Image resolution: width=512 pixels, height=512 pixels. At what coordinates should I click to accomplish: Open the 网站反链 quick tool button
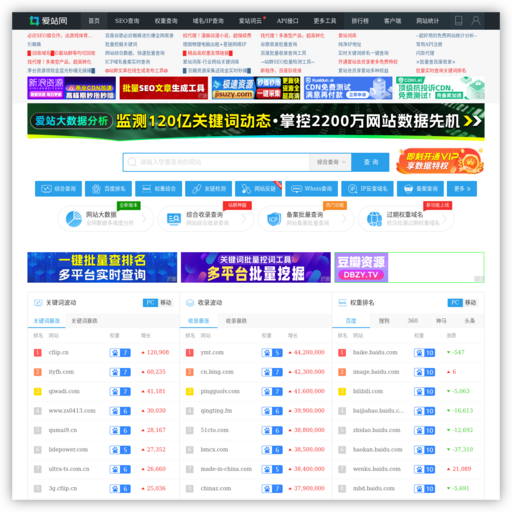pos(258,189)
